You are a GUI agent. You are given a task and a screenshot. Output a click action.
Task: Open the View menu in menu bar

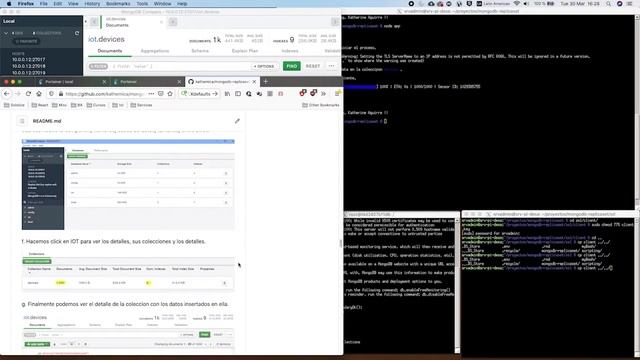point(73,4)
